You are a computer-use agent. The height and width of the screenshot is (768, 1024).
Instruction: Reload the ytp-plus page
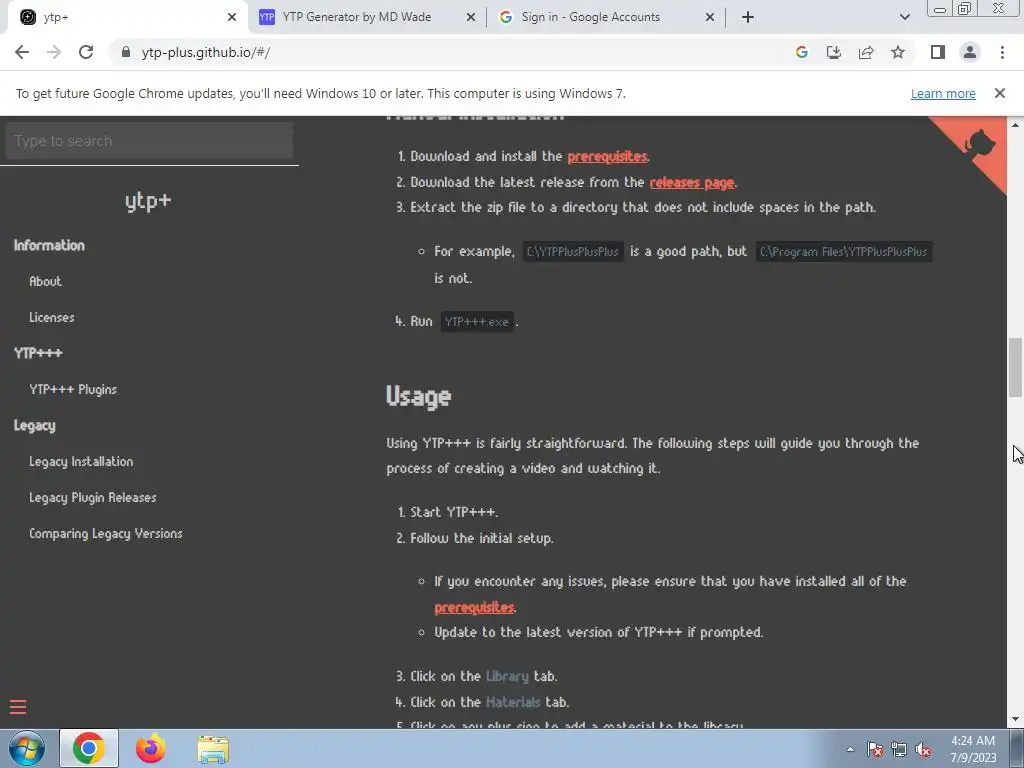tap(86, 52)
